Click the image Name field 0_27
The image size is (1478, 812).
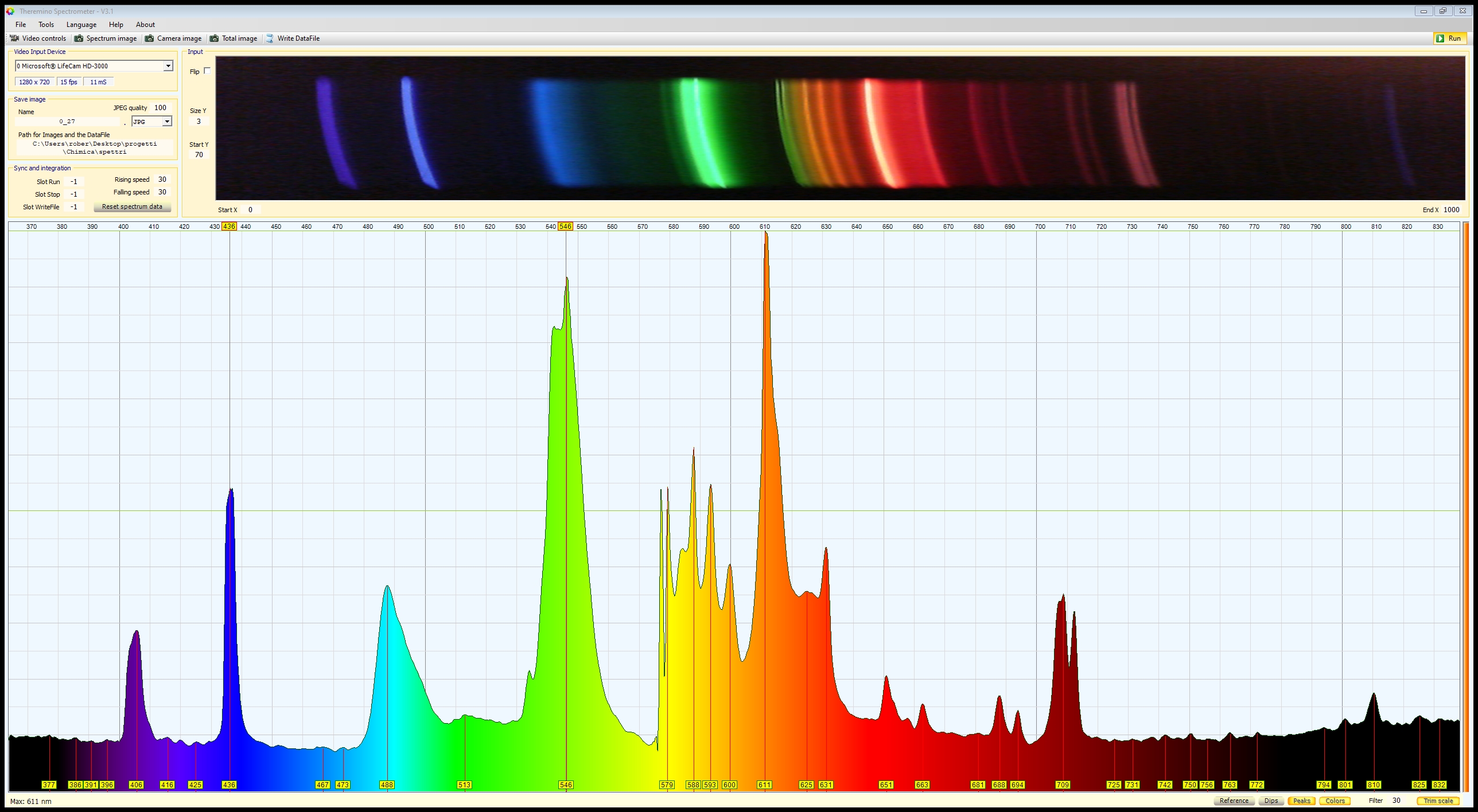[x=67, y=122]
